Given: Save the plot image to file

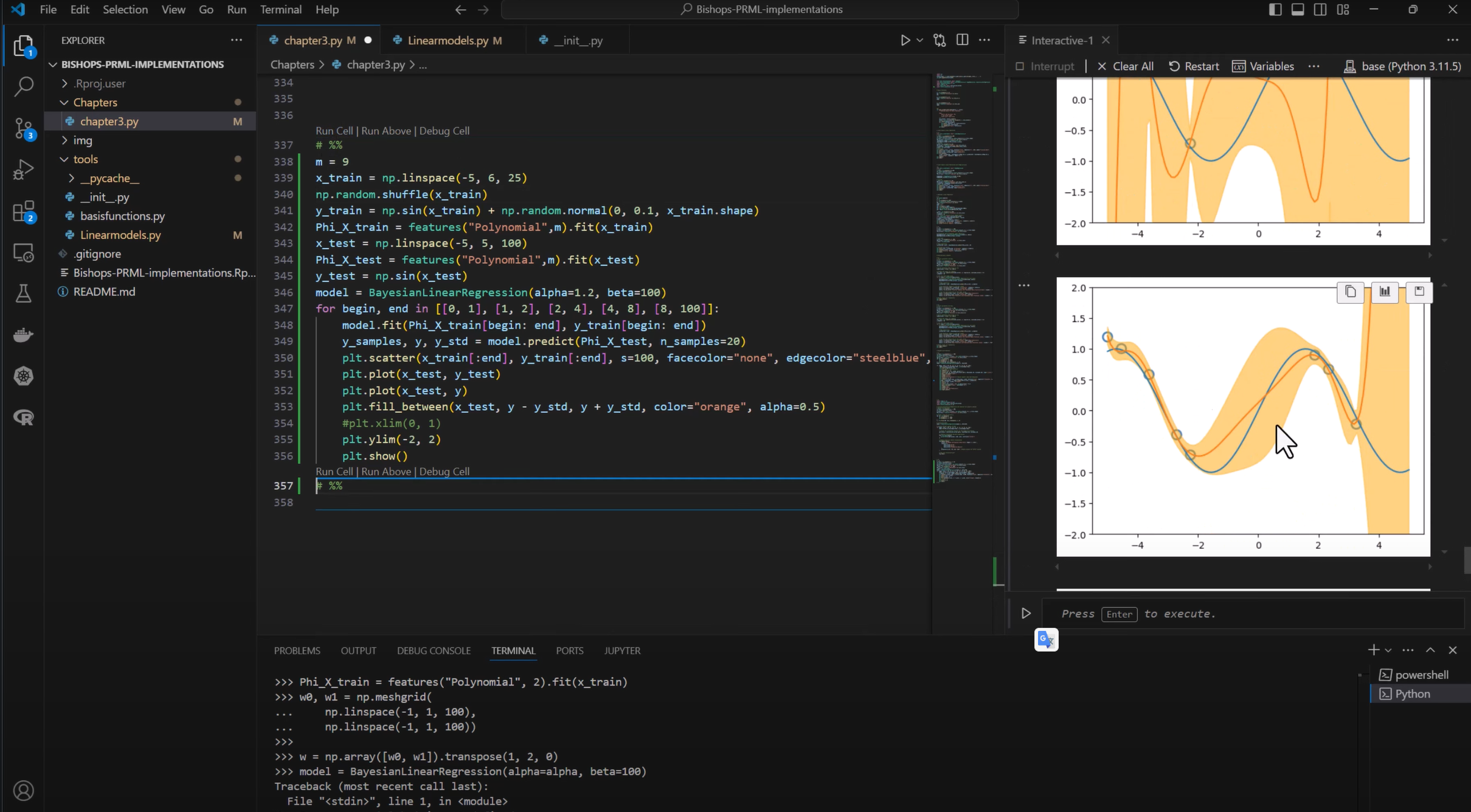Looking at the screenshot, I should coord(1419,292).
